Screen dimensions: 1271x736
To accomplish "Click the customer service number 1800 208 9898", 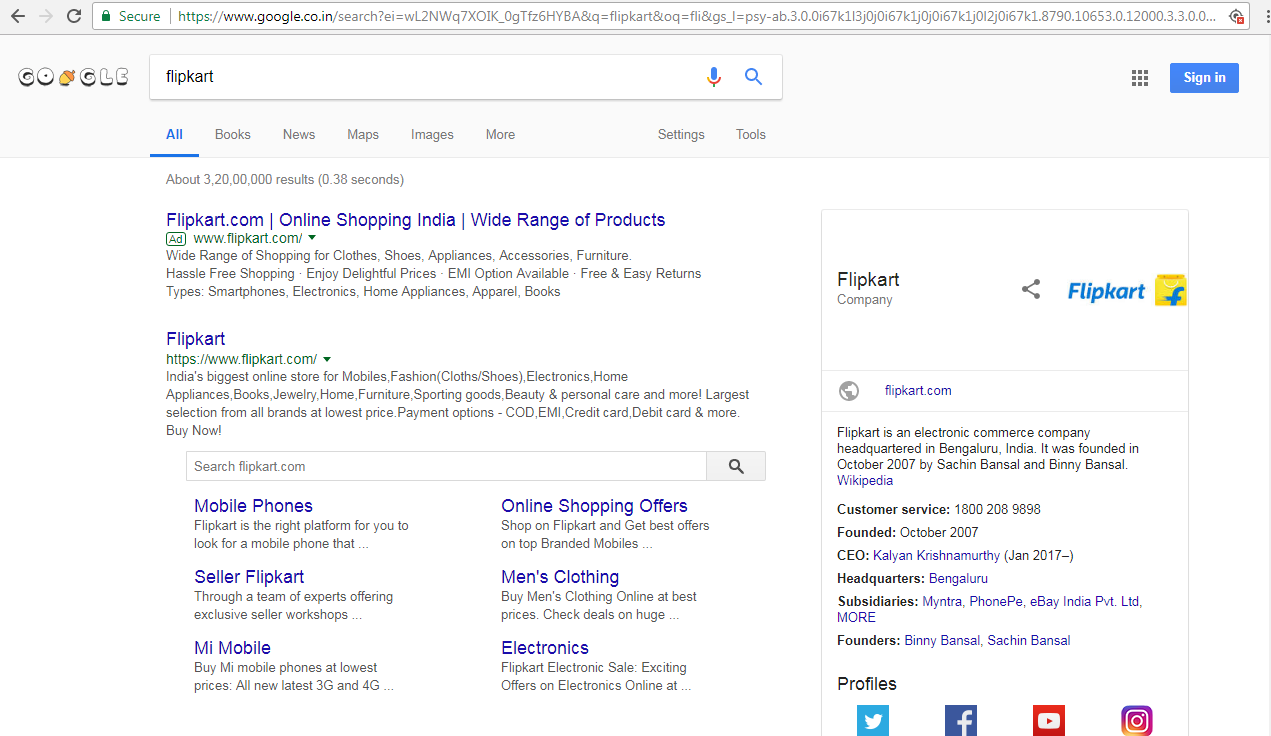I will pyautogui.click(x=997, y=509).
